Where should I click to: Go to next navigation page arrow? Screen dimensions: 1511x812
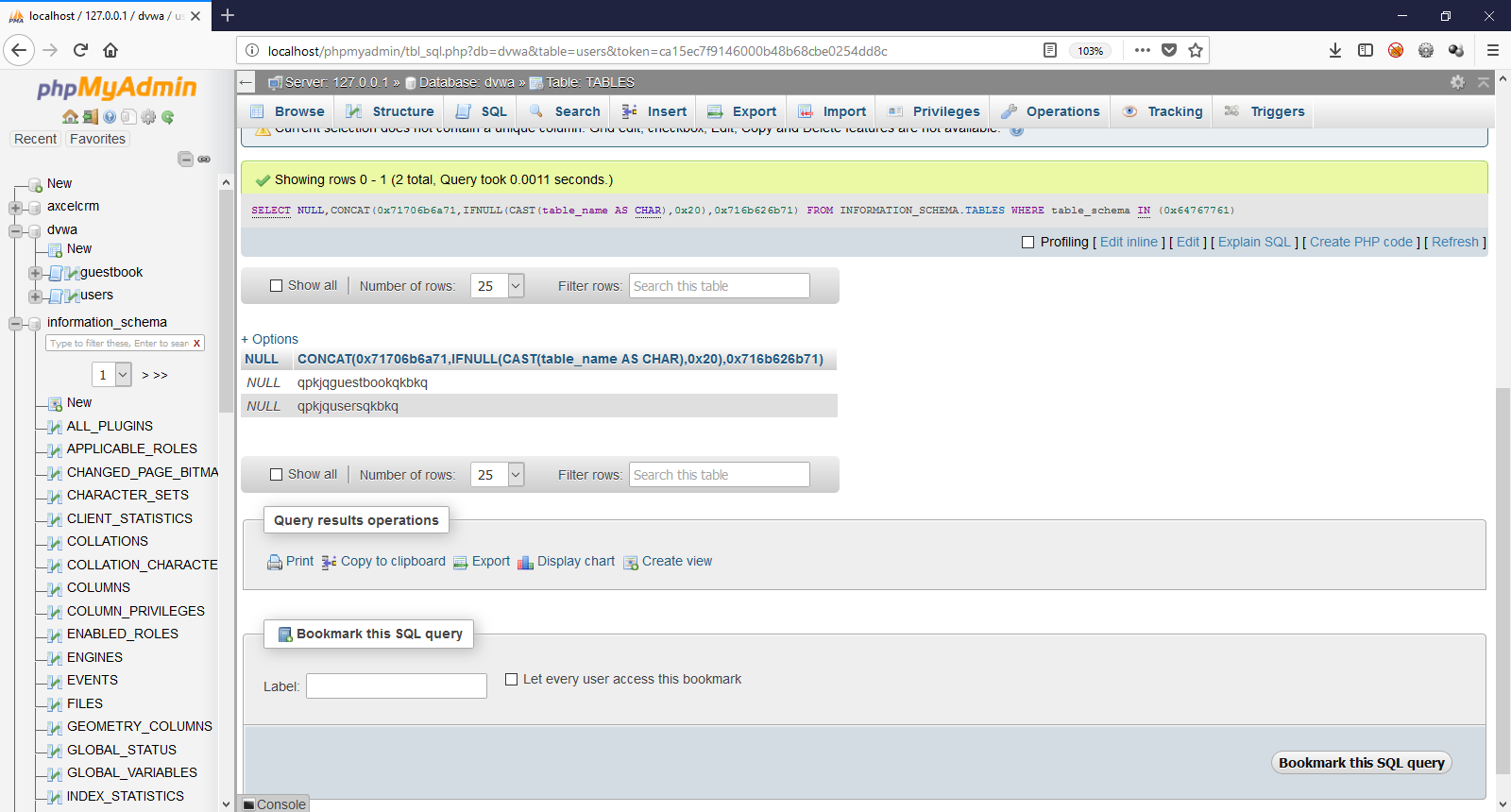[x=145, y=375]
